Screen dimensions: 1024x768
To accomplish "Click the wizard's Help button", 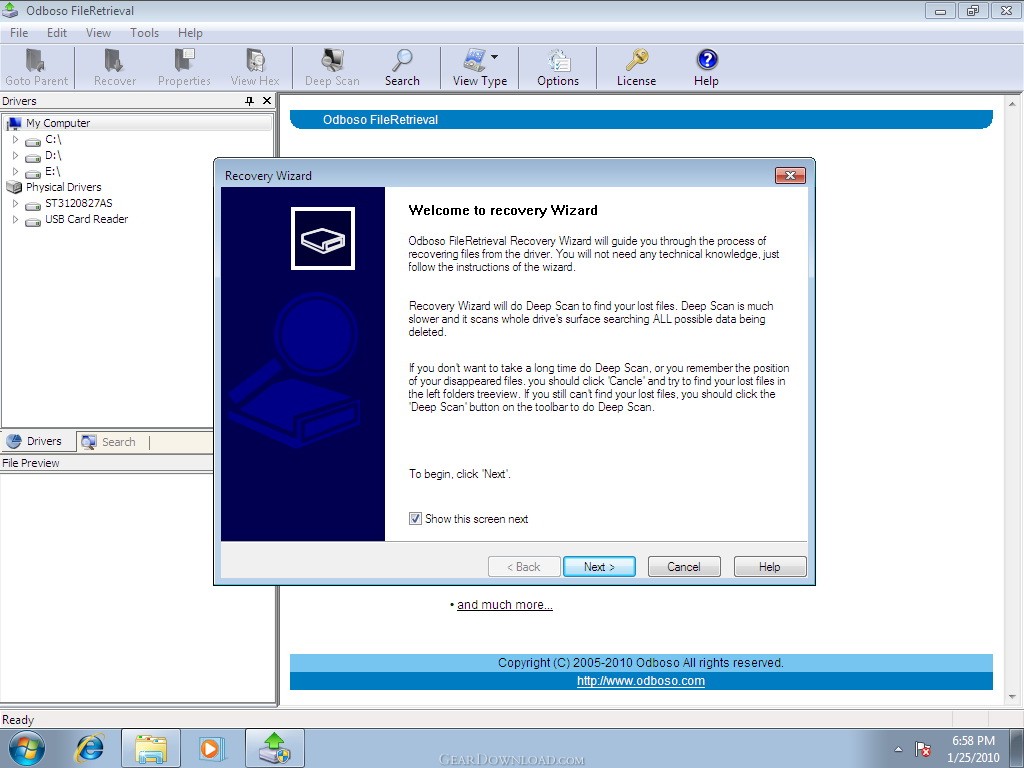I will 770,566.
